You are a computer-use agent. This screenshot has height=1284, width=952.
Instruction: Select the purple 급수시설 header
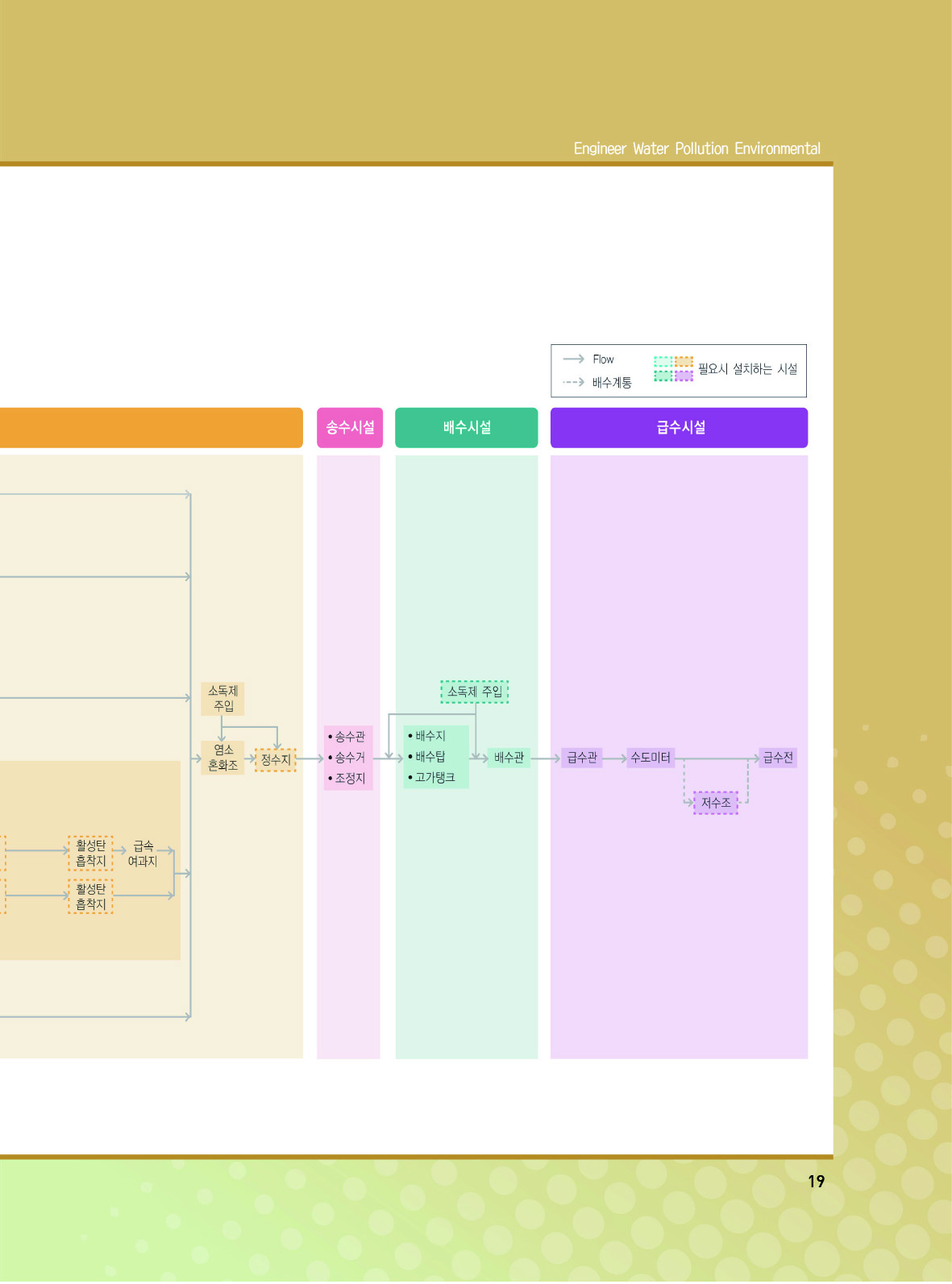coord(679,427)
